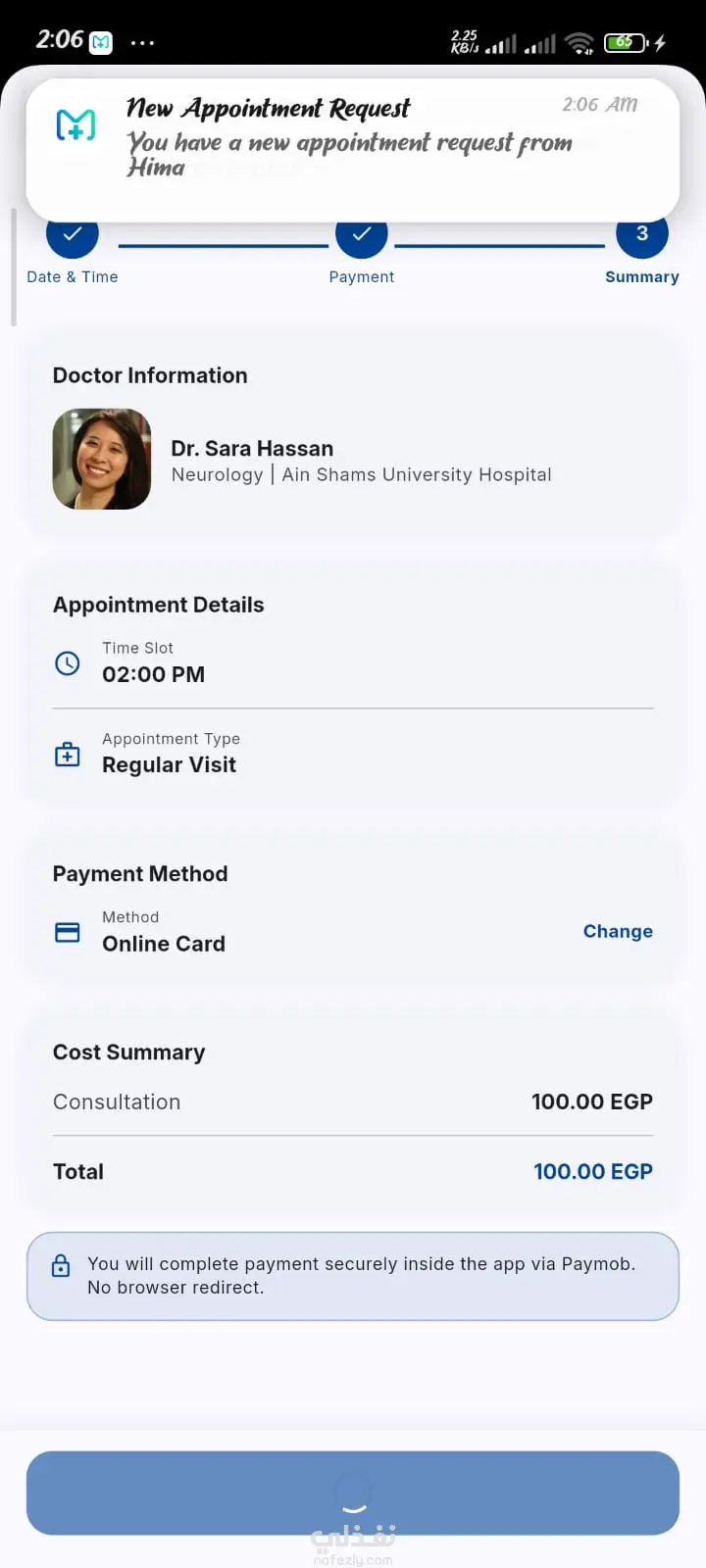Tap the battery indicator in status bar

click(x=627, y=42)
